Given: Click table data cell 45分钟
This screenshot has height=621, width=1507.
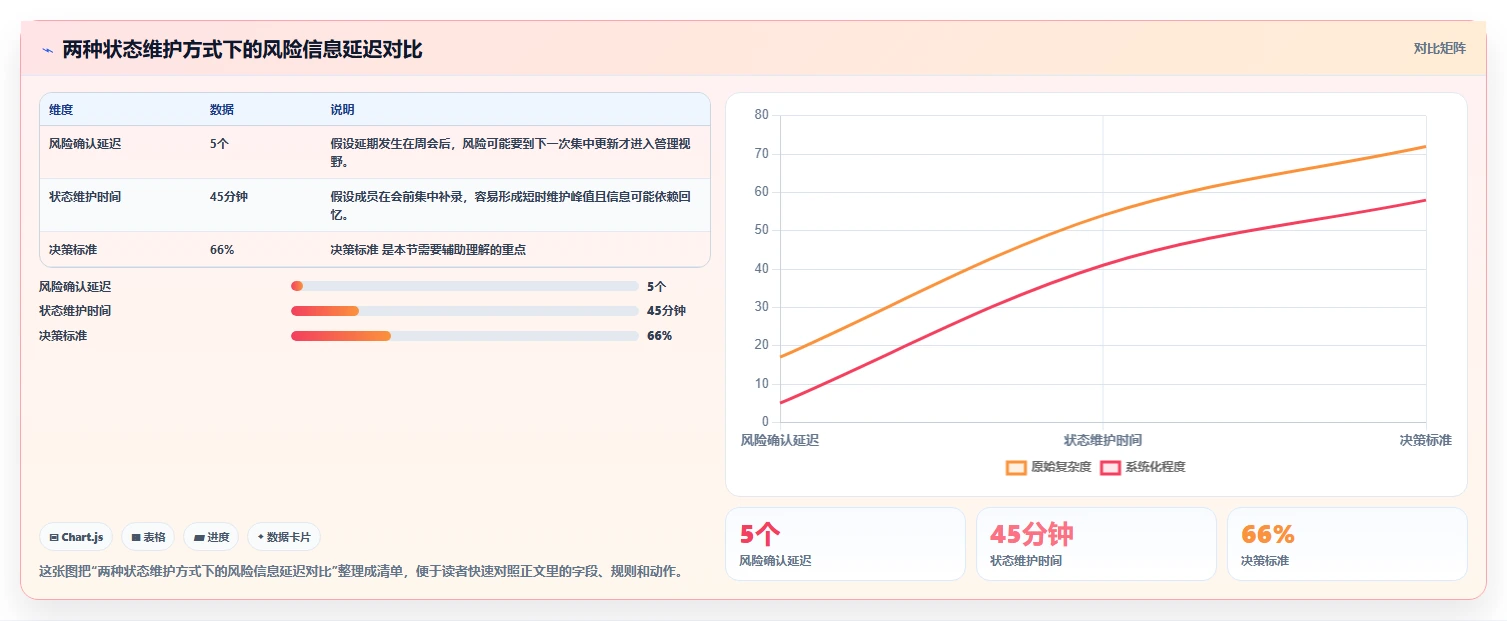Looking at the screenshot, I should (229, 197).
